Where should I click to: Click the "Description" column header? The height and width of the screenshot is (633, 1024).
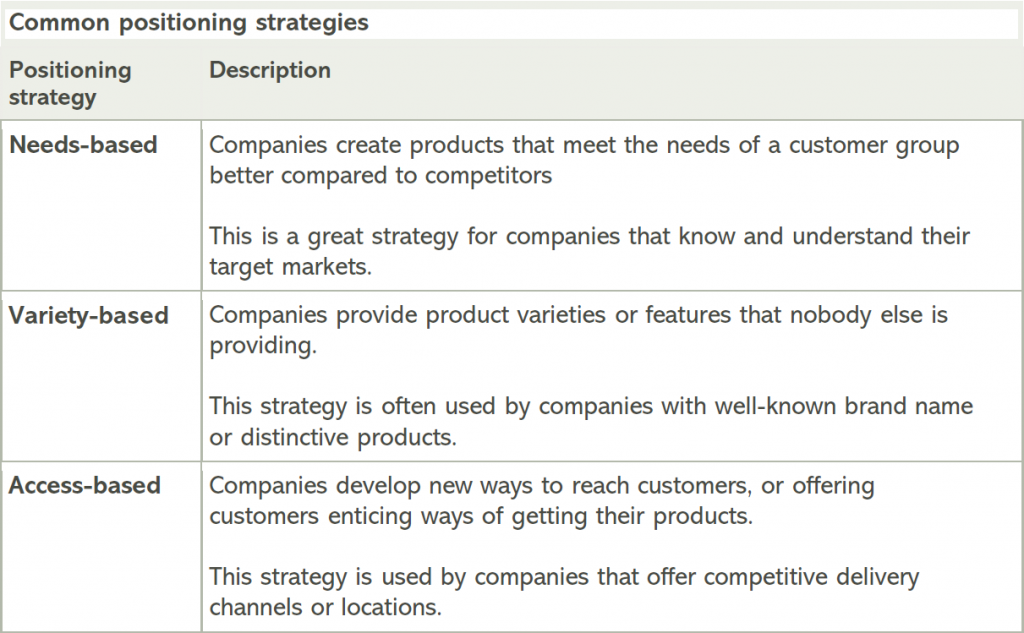coord(270,71)
